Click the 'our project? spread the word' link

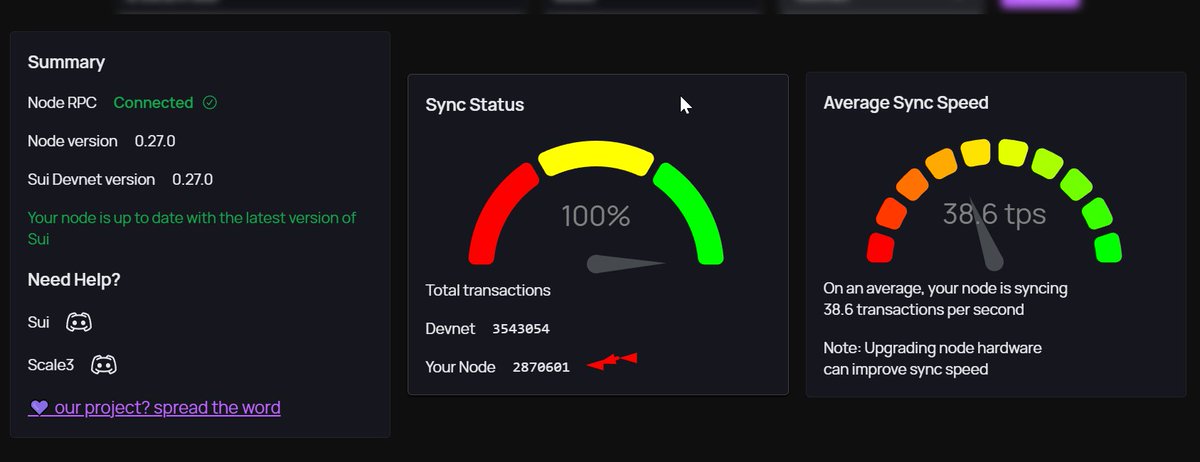(155, 407)
